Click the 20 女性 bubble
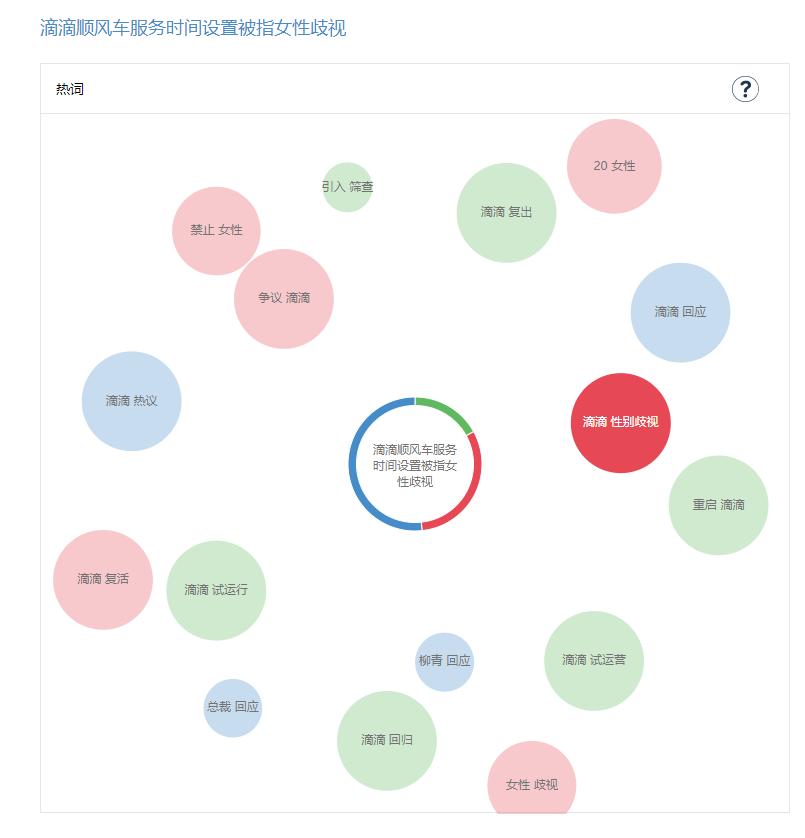The image size is (805, 838). coord(614,166)
